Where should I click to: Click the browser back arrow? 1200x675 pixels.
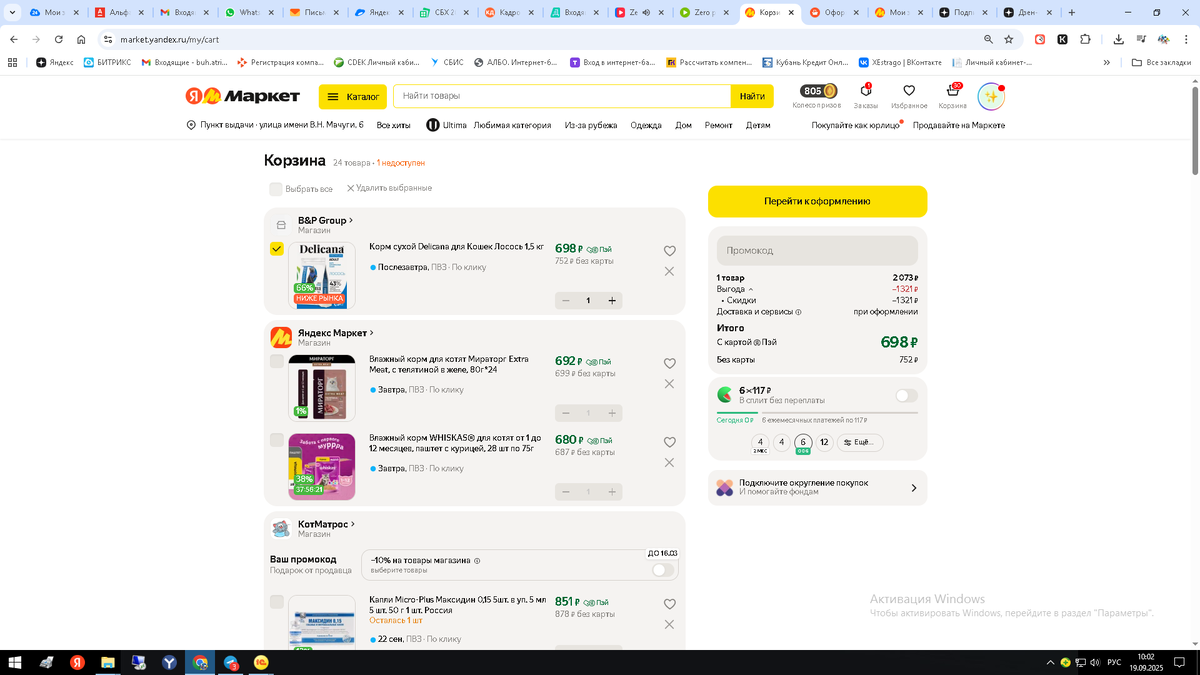(14, 39)
